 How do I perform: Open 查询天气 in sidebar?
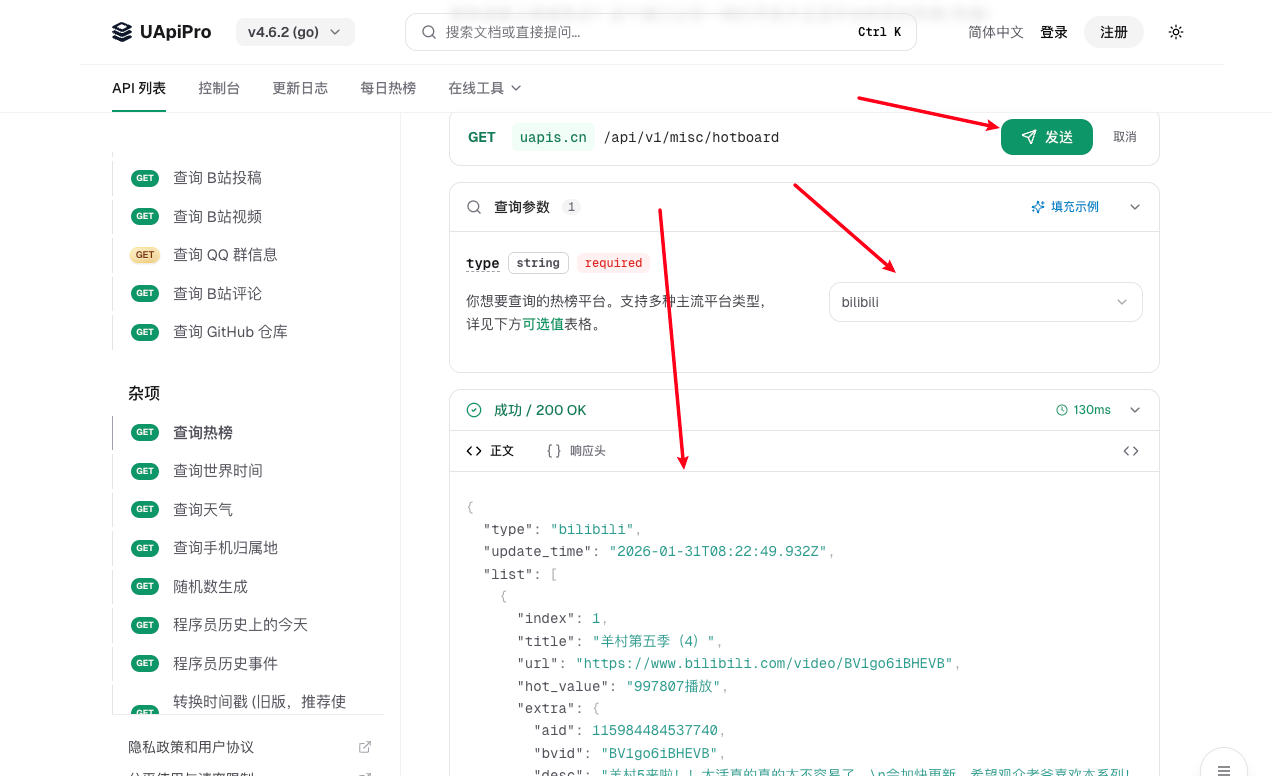tap(202, 509)
